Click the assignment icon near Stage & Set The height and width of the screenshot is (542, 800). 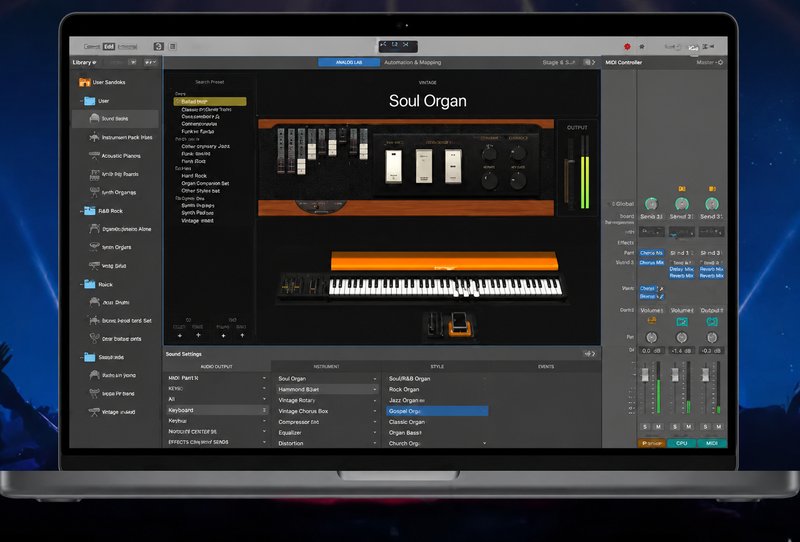589,62
